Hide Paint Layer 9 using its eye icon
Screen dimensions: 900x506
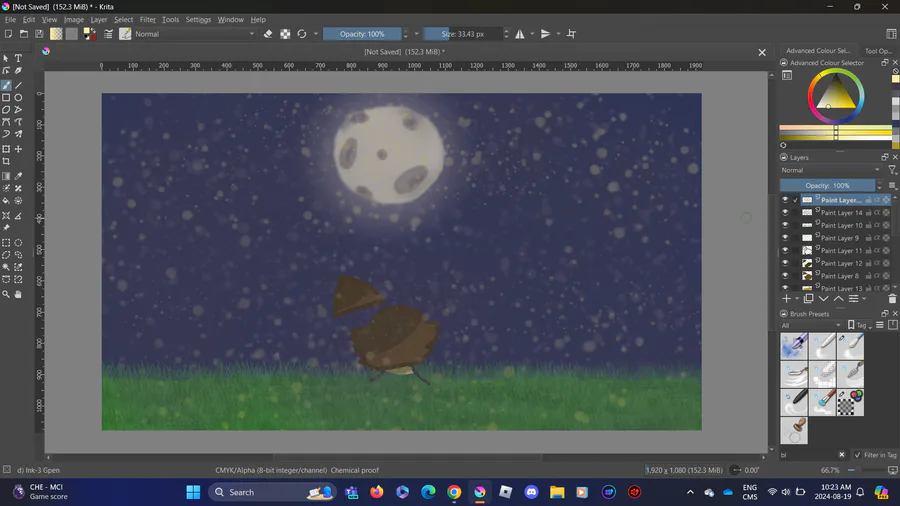click(785, 238)
